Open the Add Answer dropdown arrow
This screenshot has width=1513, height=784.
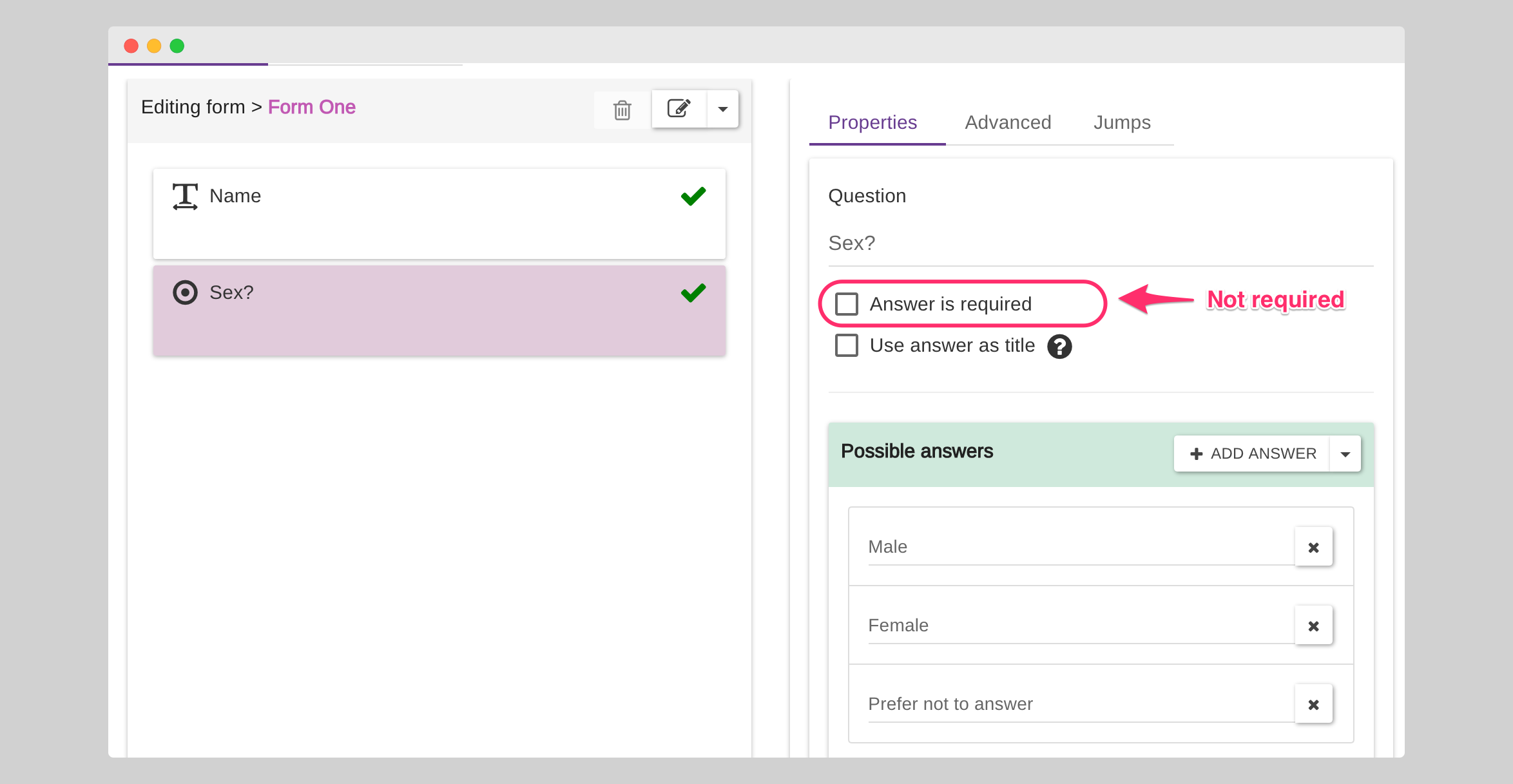pyautogui.click(x=1345, y=454)
